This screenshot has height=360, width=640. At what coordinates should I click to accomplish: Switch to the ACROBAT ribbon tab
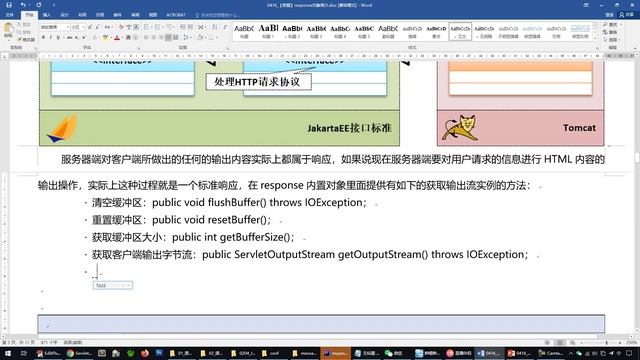tap(176, 15)
